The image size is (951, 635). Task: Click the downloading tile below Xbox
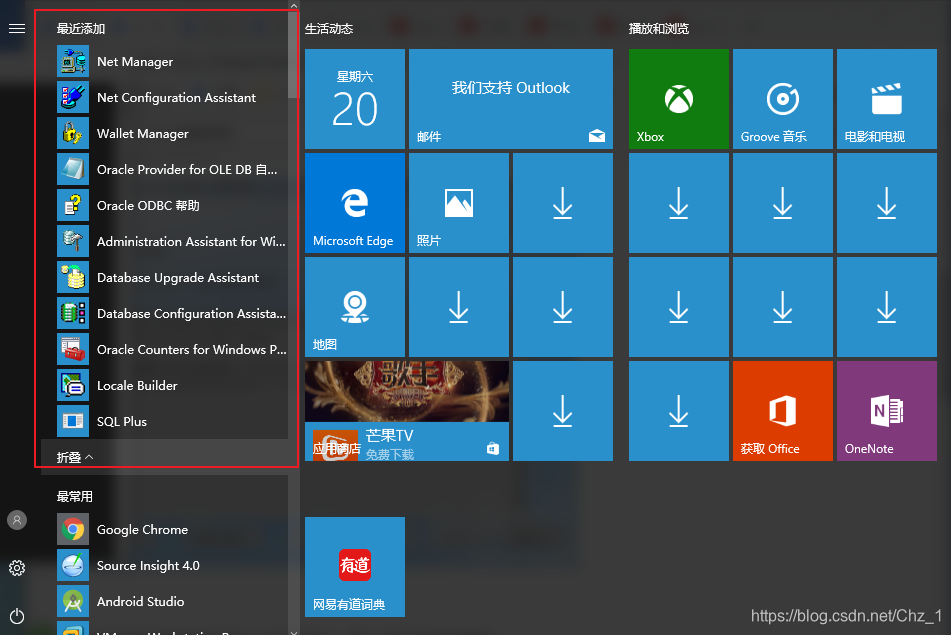[x=679, y=203]
